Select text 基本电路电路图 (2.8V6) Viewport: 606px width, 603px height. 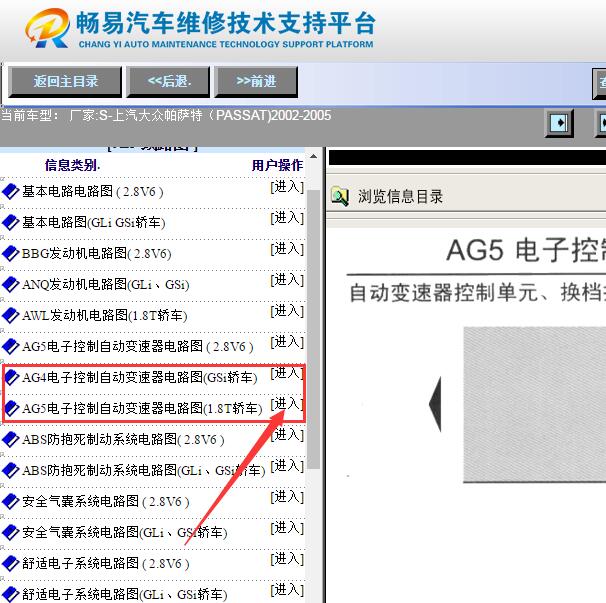pos(92,191)
